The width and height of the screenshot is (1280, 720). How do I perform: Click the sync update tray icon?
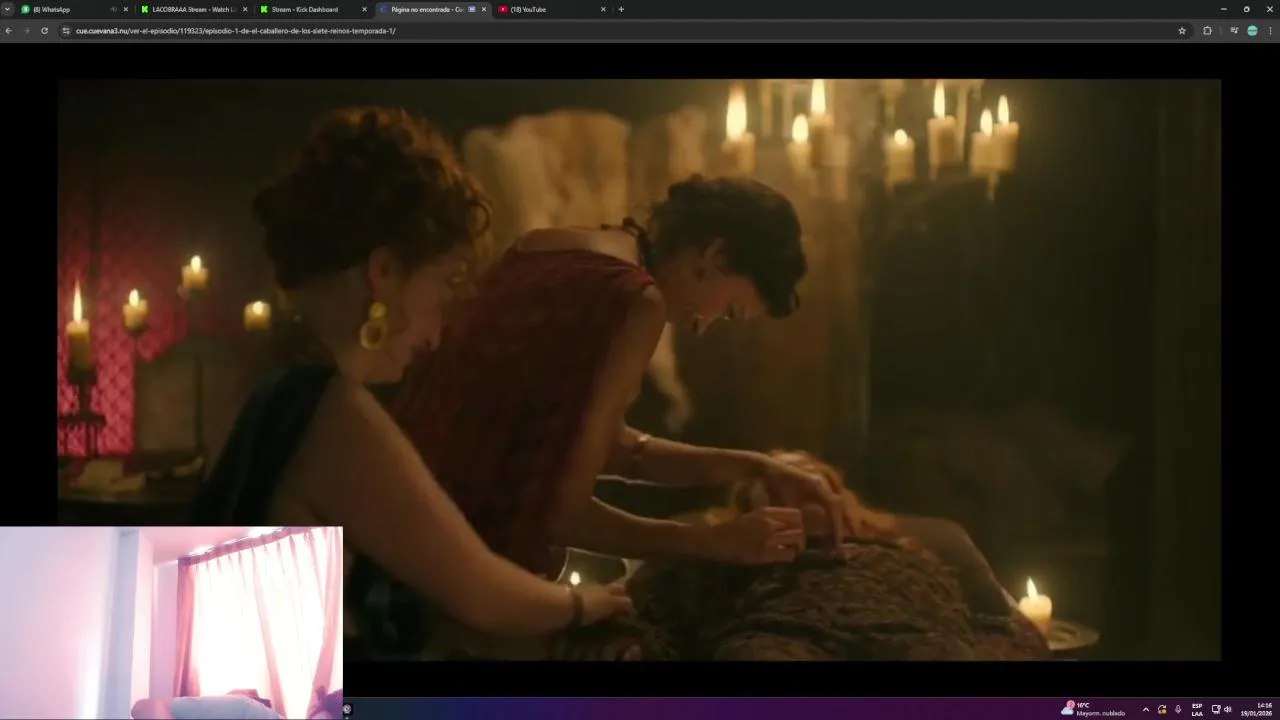[x=1162, y=709]
